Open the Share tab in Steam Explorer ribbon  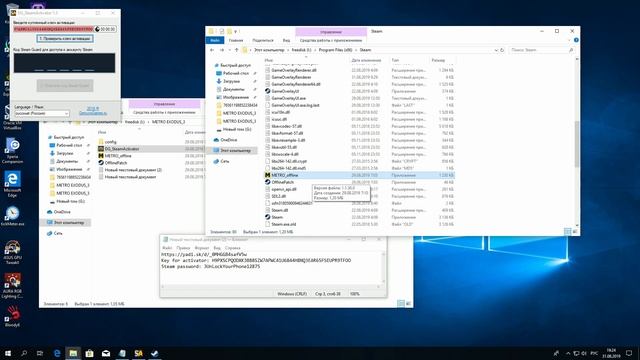coord(262,40)
